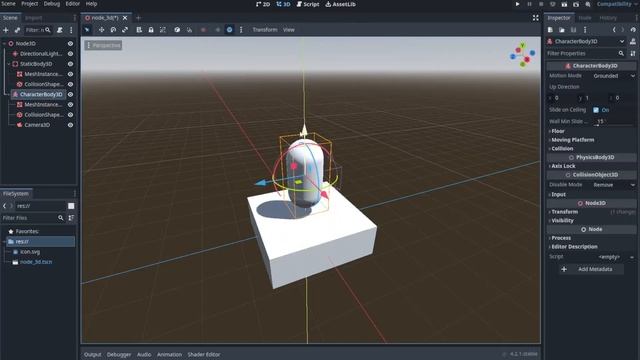Image resolution: width=640 pixels, height=360 pixels.
Task: Open the list-select tool in viewport toolbar
Action: [x=139, y=30]
